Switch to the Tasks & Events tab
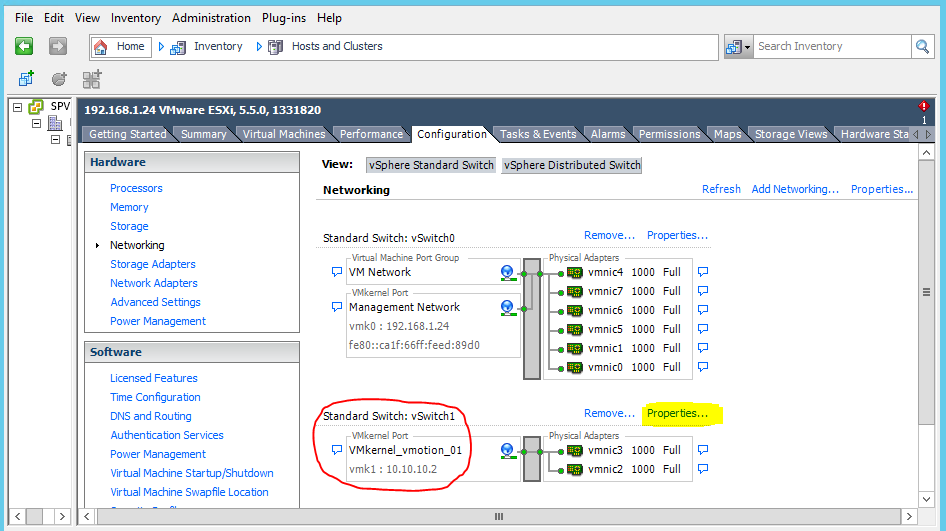 538,134
